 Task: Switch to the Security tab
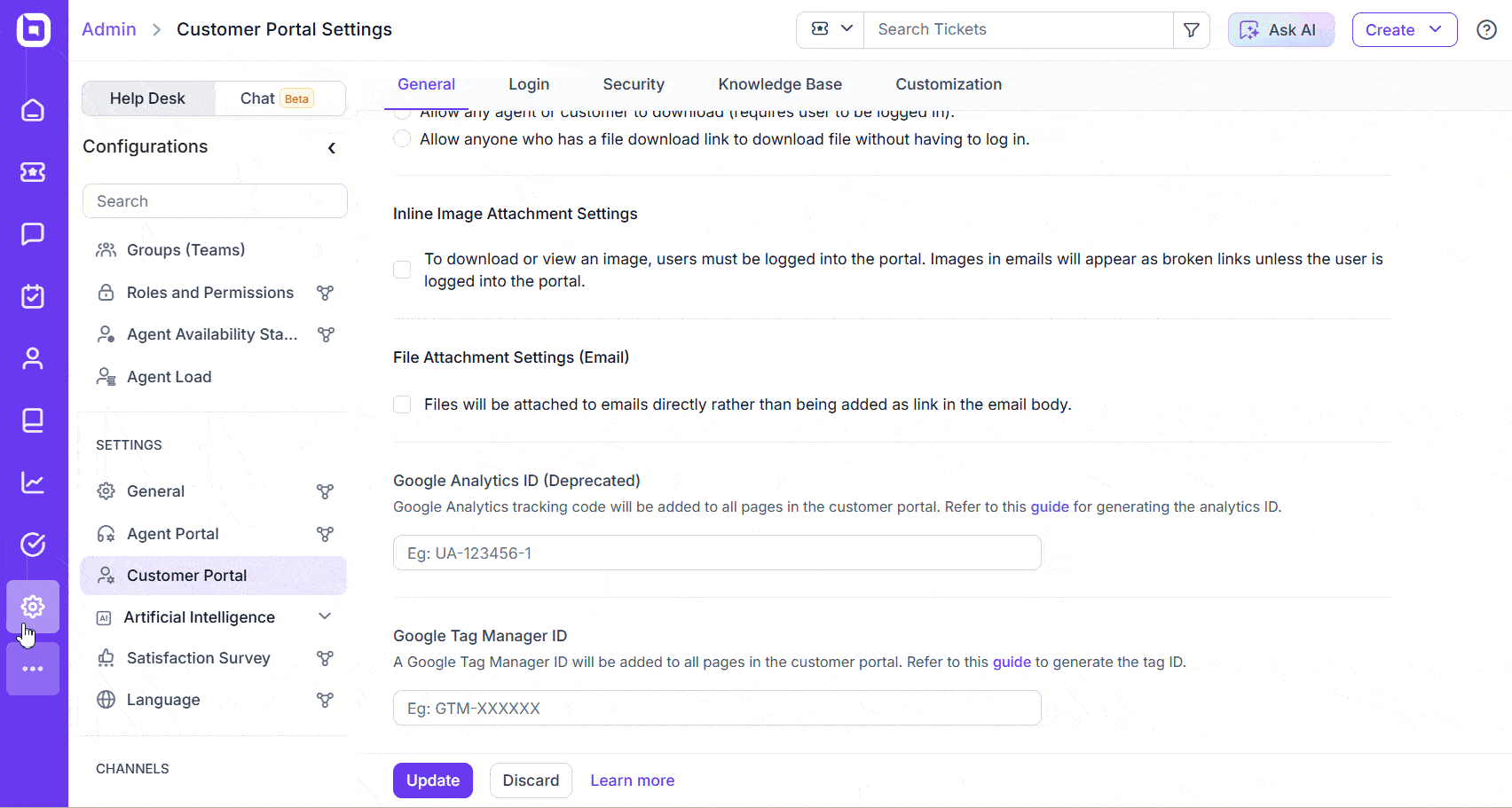pos(634,84)
